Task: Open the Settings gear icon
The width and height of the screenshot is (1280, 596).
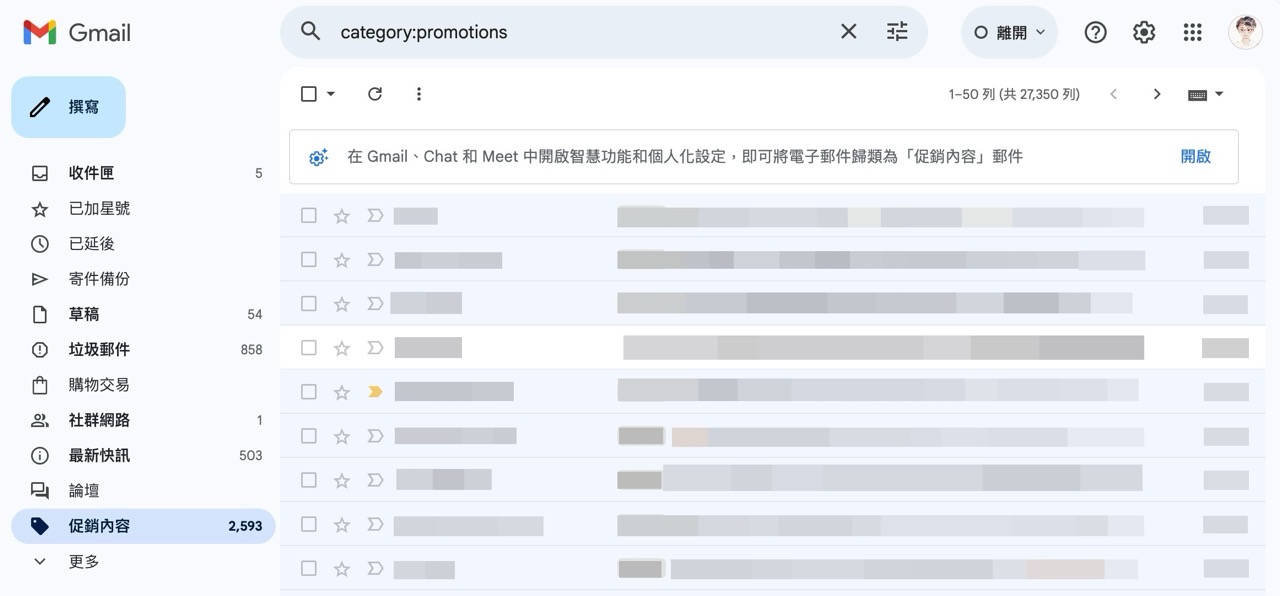Action: click(1144, 32)
